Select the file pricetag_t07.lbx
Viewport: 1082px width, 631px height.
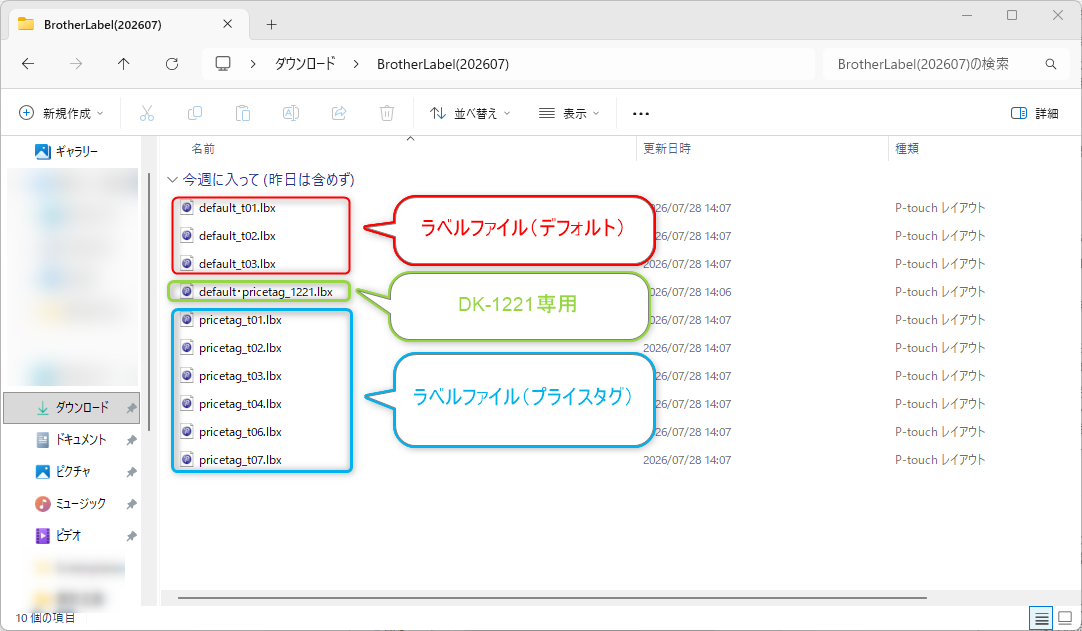pyautogui.click(x=240, y=460)
